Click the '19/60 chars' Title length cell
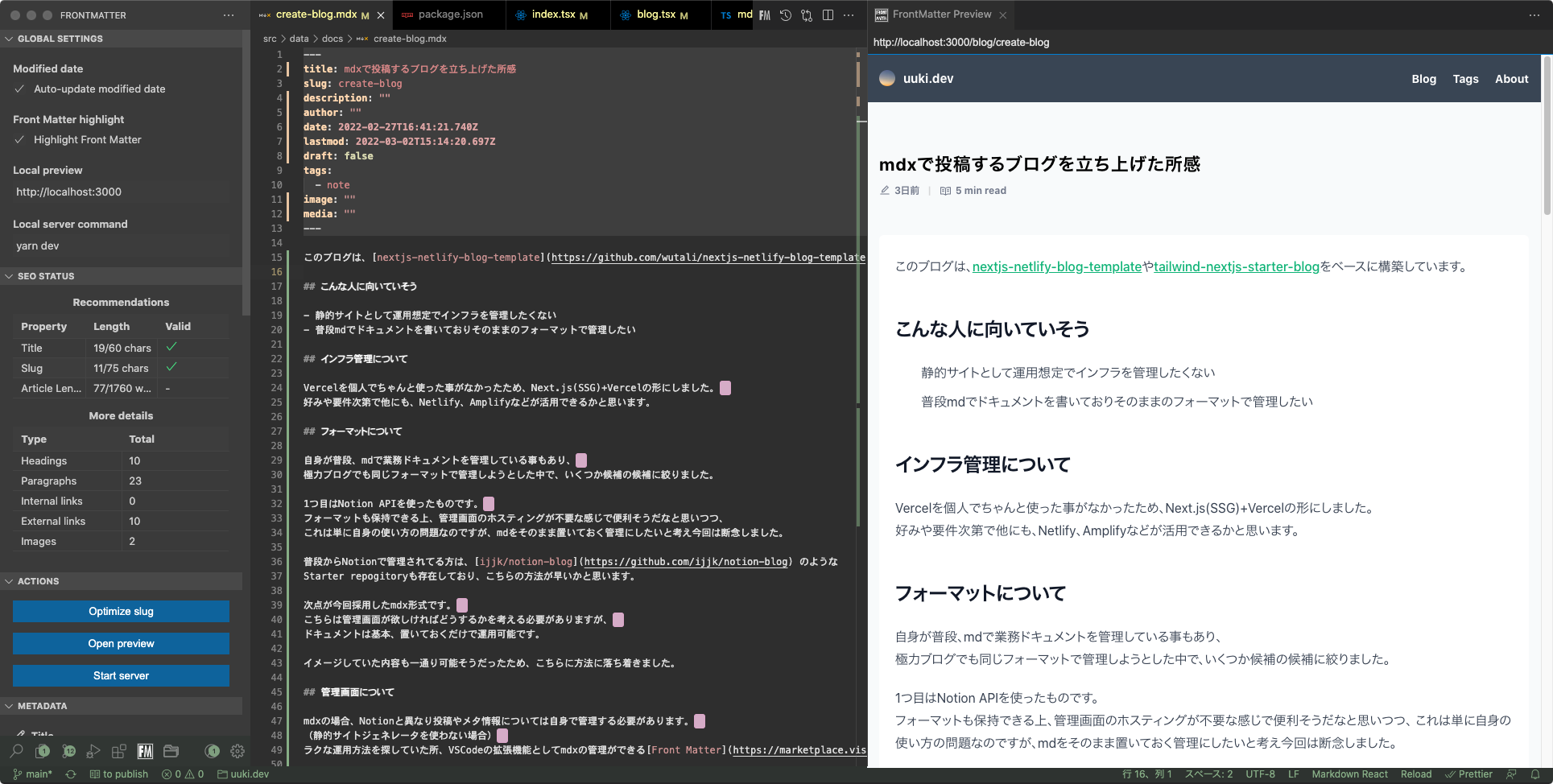The image size is (1553, 784). pyautogui.click(x=122, y=348)
